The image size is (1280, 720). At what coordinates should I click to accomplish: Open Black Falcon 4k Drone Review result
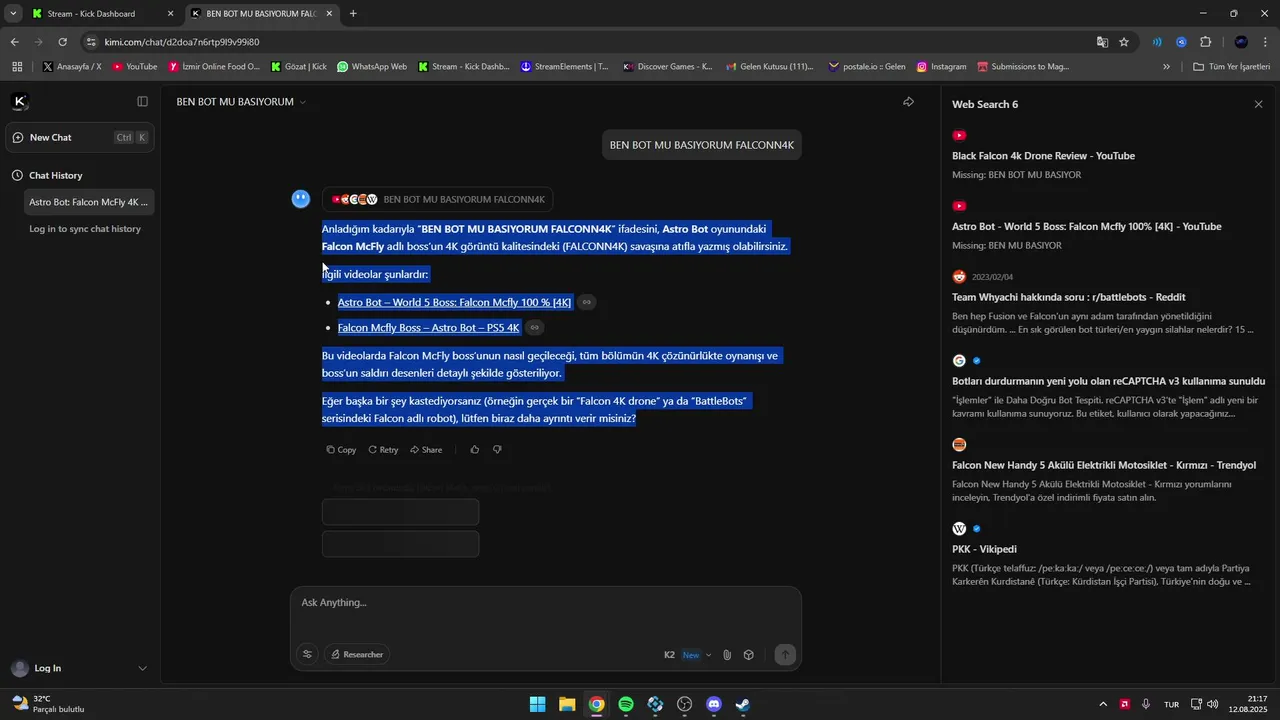coord(1043,156)
